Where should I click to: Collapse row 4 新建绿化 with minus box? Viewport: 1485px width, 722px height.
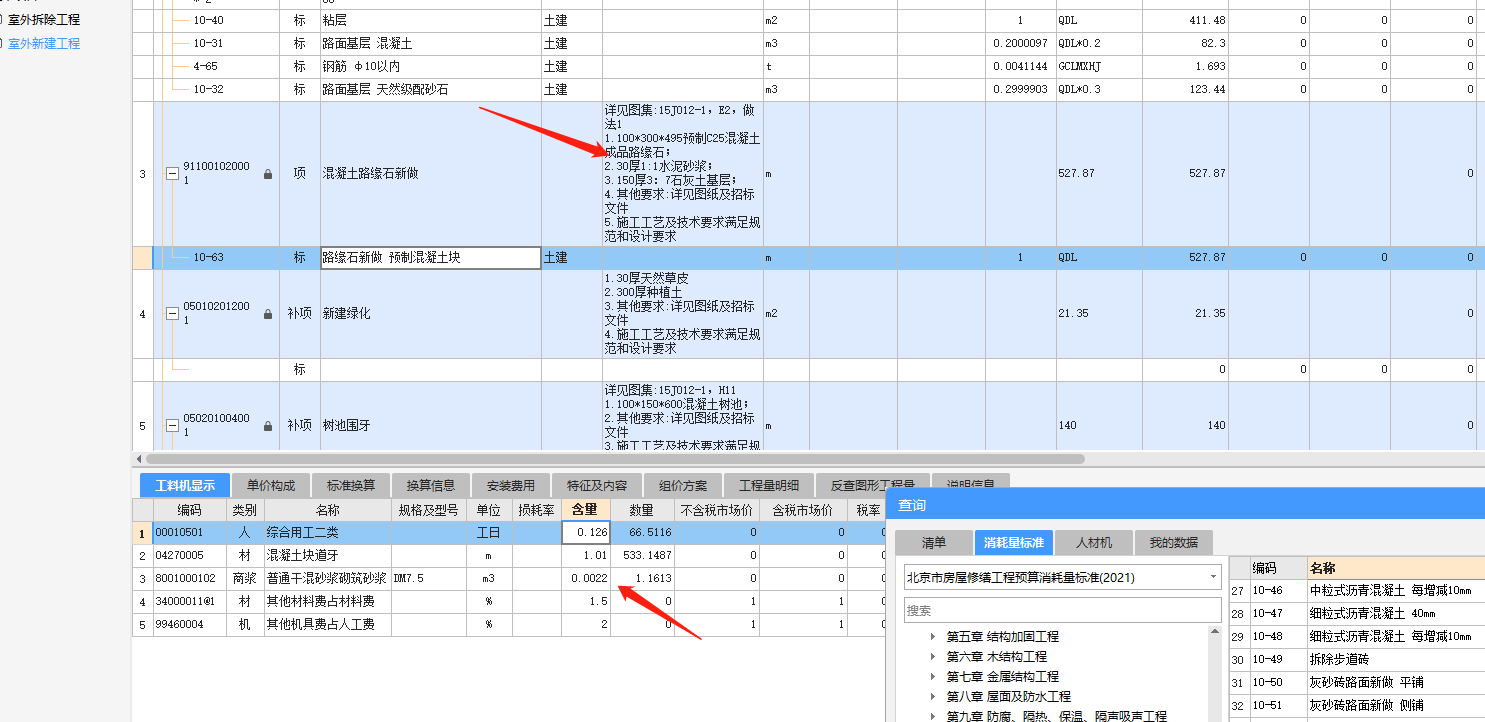[x=172, y=314]
